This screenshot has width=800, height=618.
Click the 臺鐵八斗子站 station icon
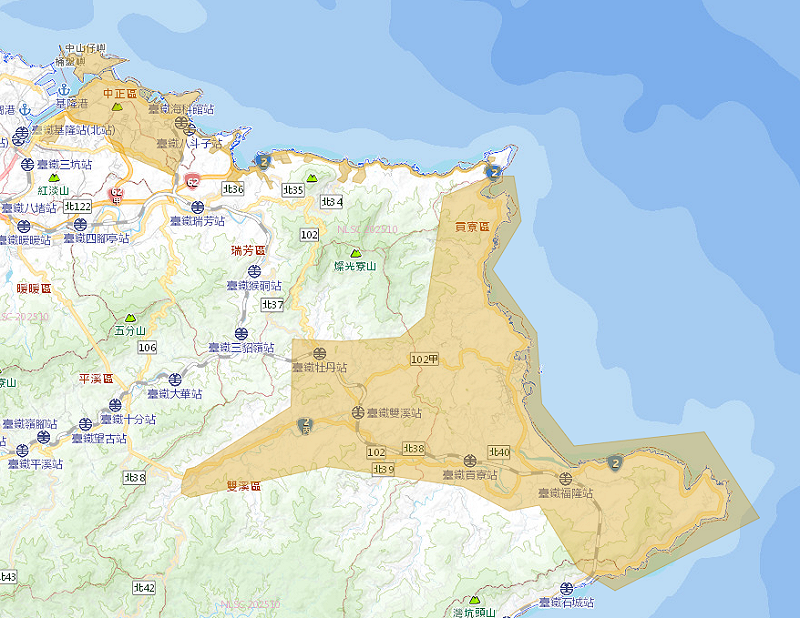pyautogui.click(x=190, y=130)
